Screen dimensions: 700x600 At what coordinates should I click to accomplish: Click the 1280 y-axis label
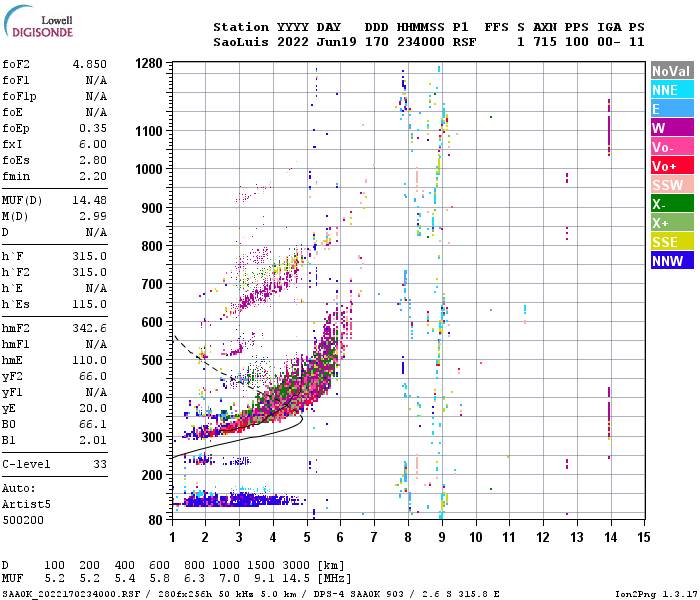click(149, 63)
